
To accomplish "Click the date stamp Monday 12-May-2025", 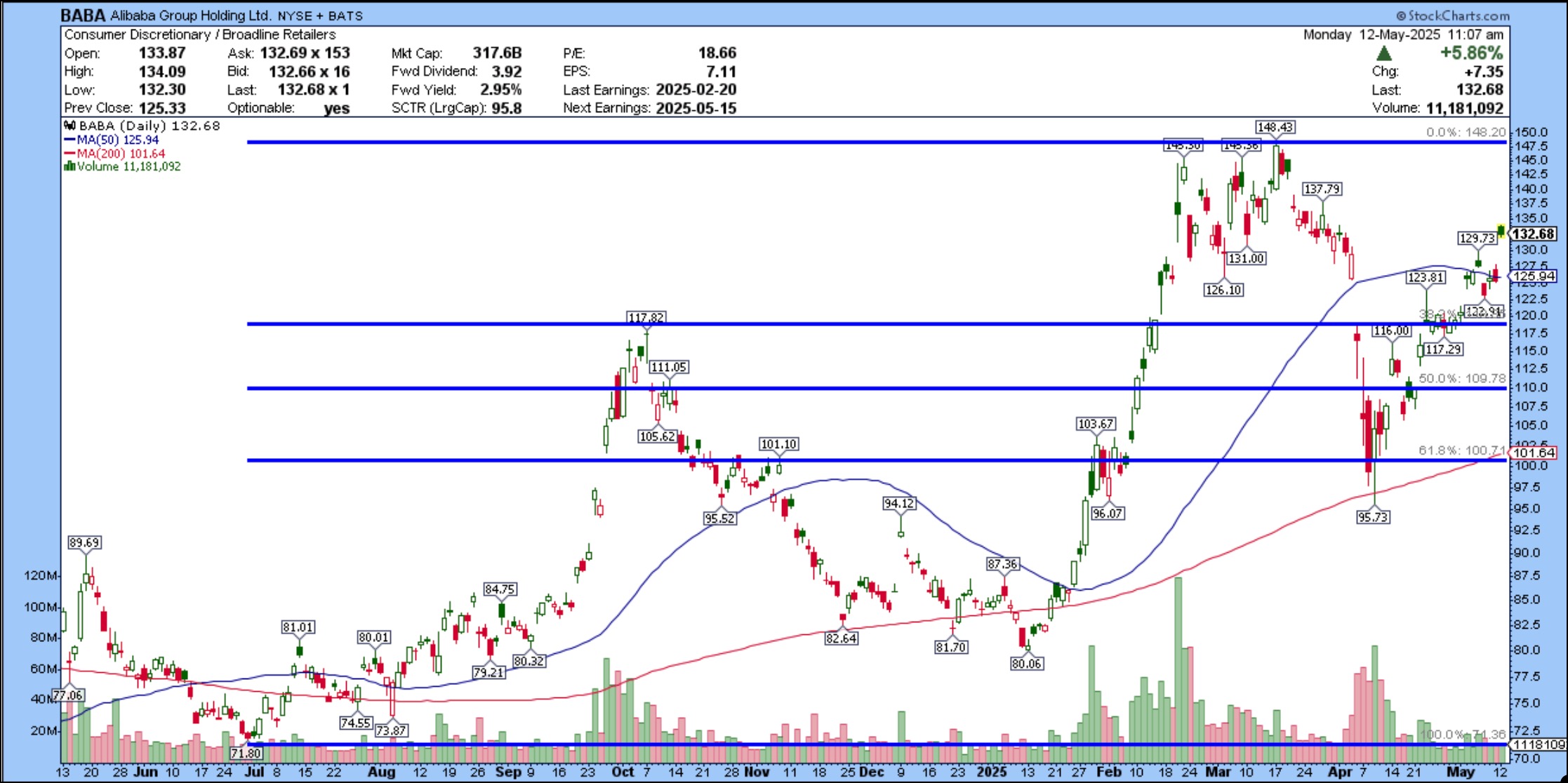I will [1372, 34].
